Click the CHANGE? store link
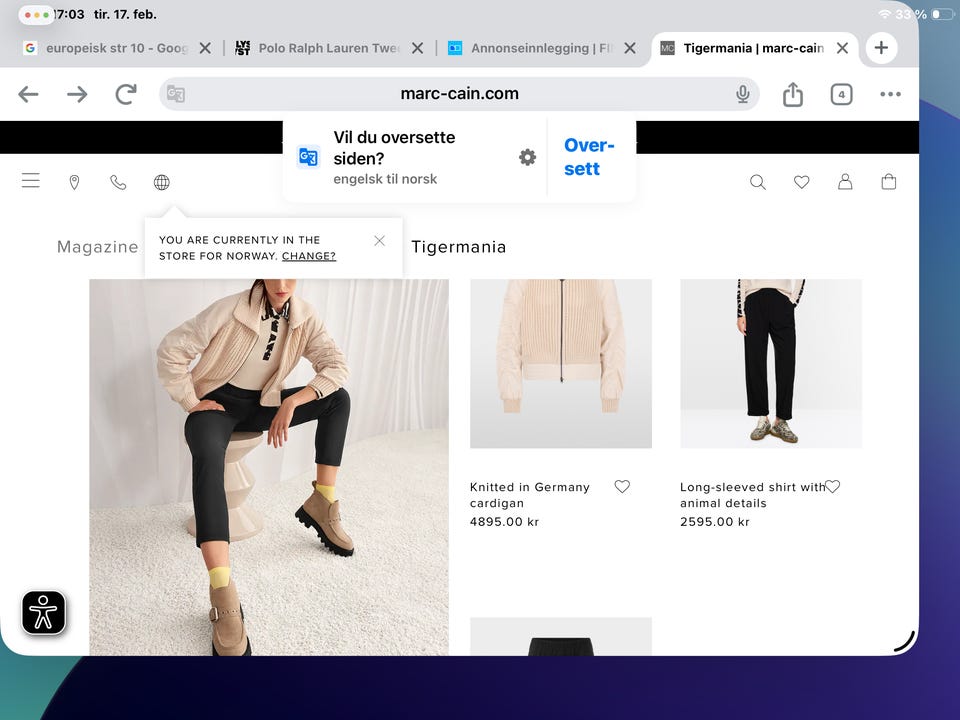 [x=309, y=256]
